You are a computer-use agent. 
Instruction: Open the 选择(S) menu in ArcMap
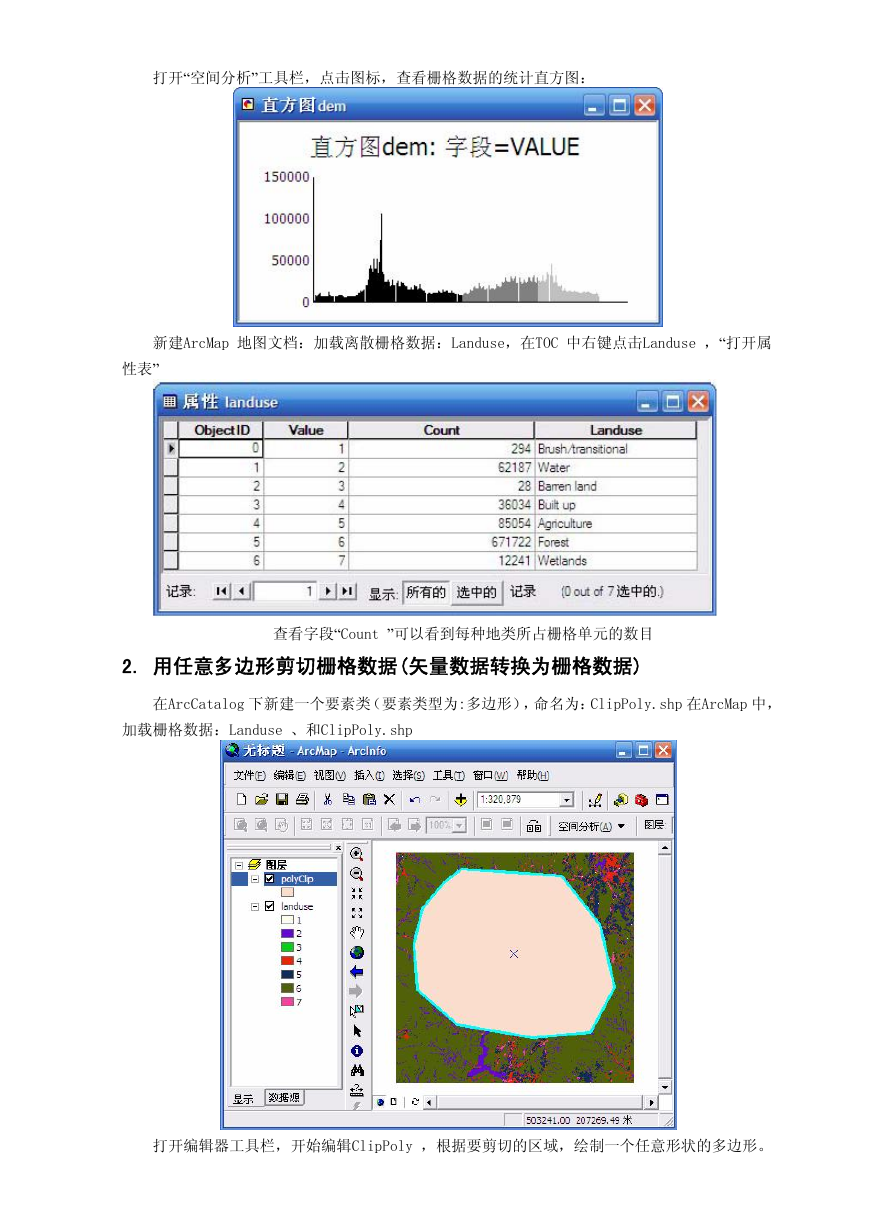[408, 775]
